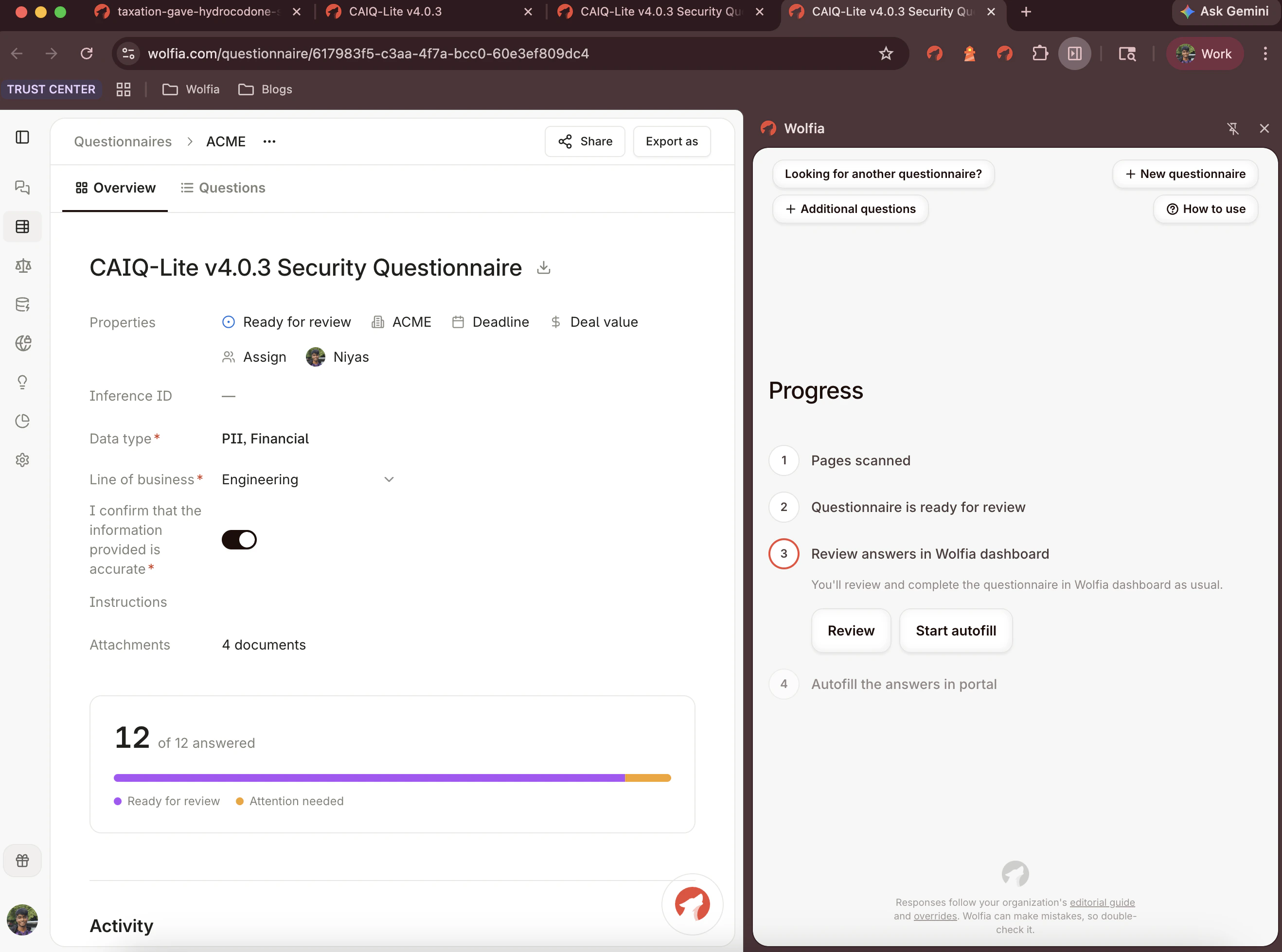Select the questionnaires table icon in sidebar
Viewport: 1282px width, 952px height.
22,227
